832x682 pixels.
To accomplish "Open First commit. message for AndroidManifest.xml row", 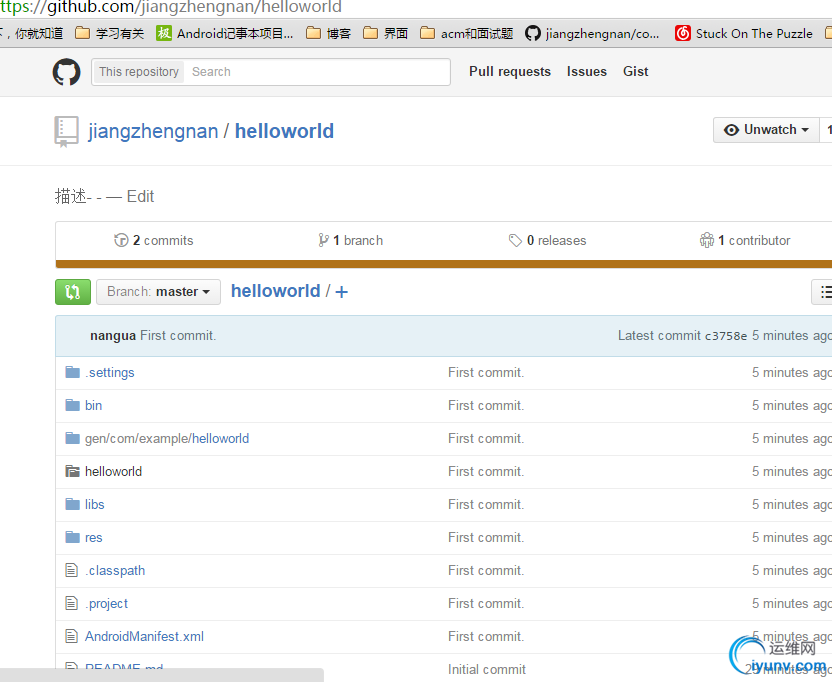I will [486, 636].
